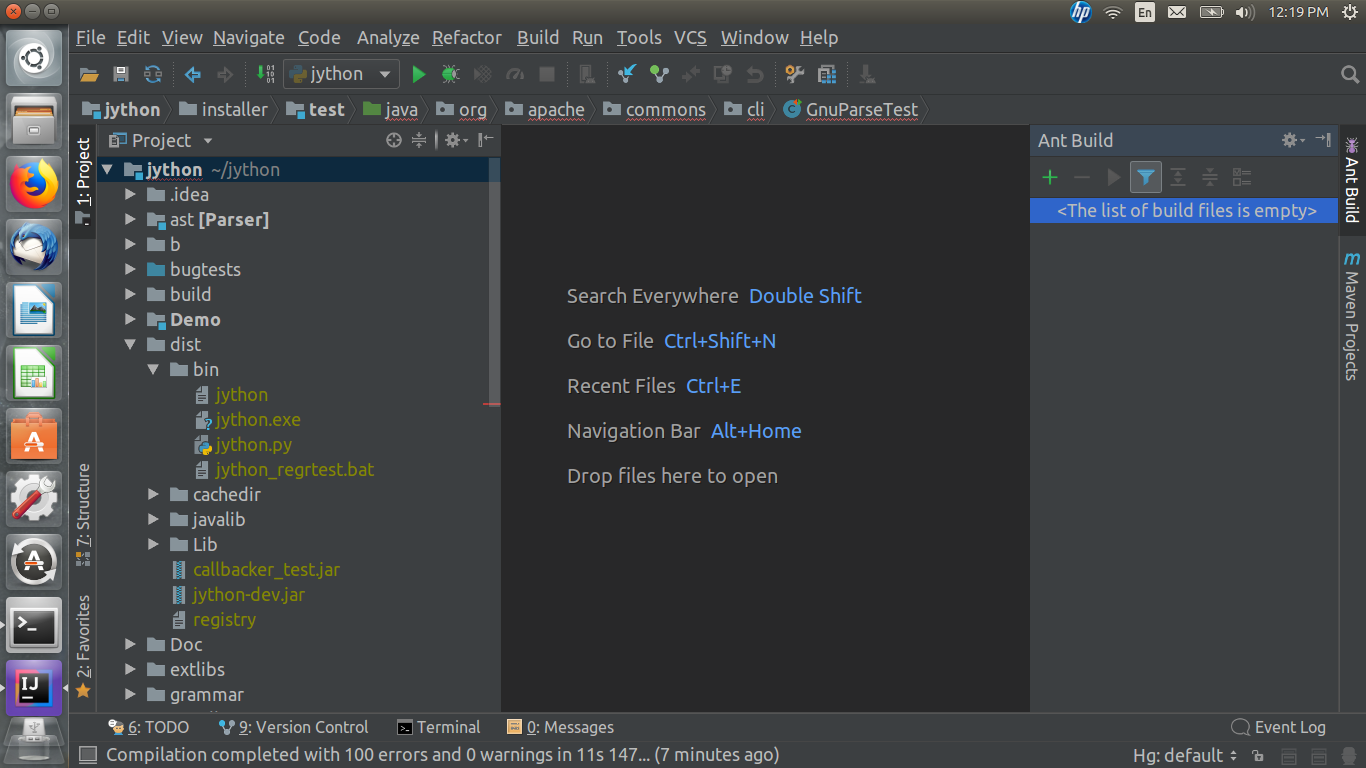Click the GnuParseTest breadcrumb
Image resolution: width=1366 pixels, height=768 pixels.
(851, 110)
